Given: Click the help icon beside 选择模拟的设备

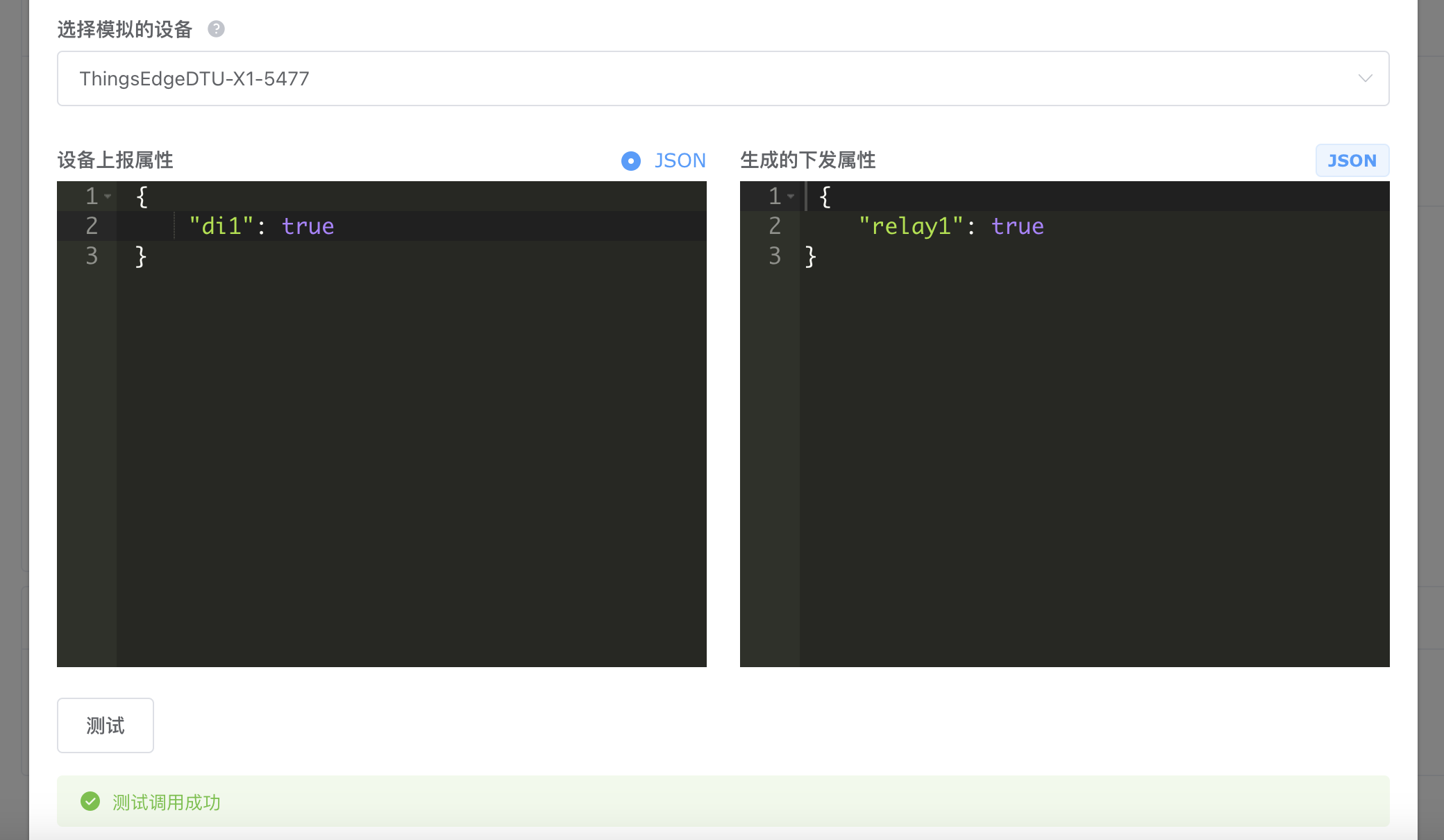Looking at the screenshot, I should tap(216, 29).
